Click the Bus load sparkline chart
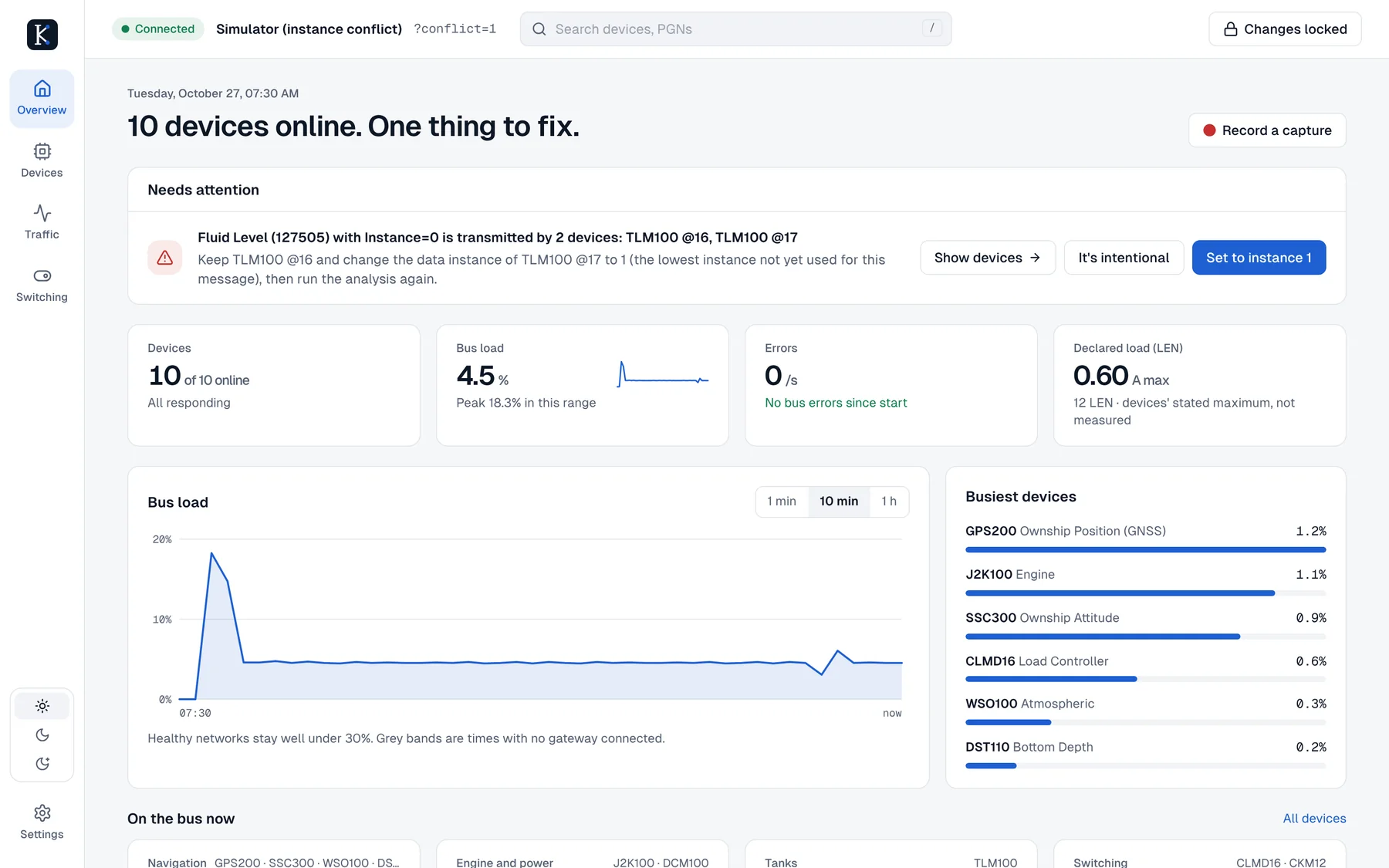 [x=663, y=374]
